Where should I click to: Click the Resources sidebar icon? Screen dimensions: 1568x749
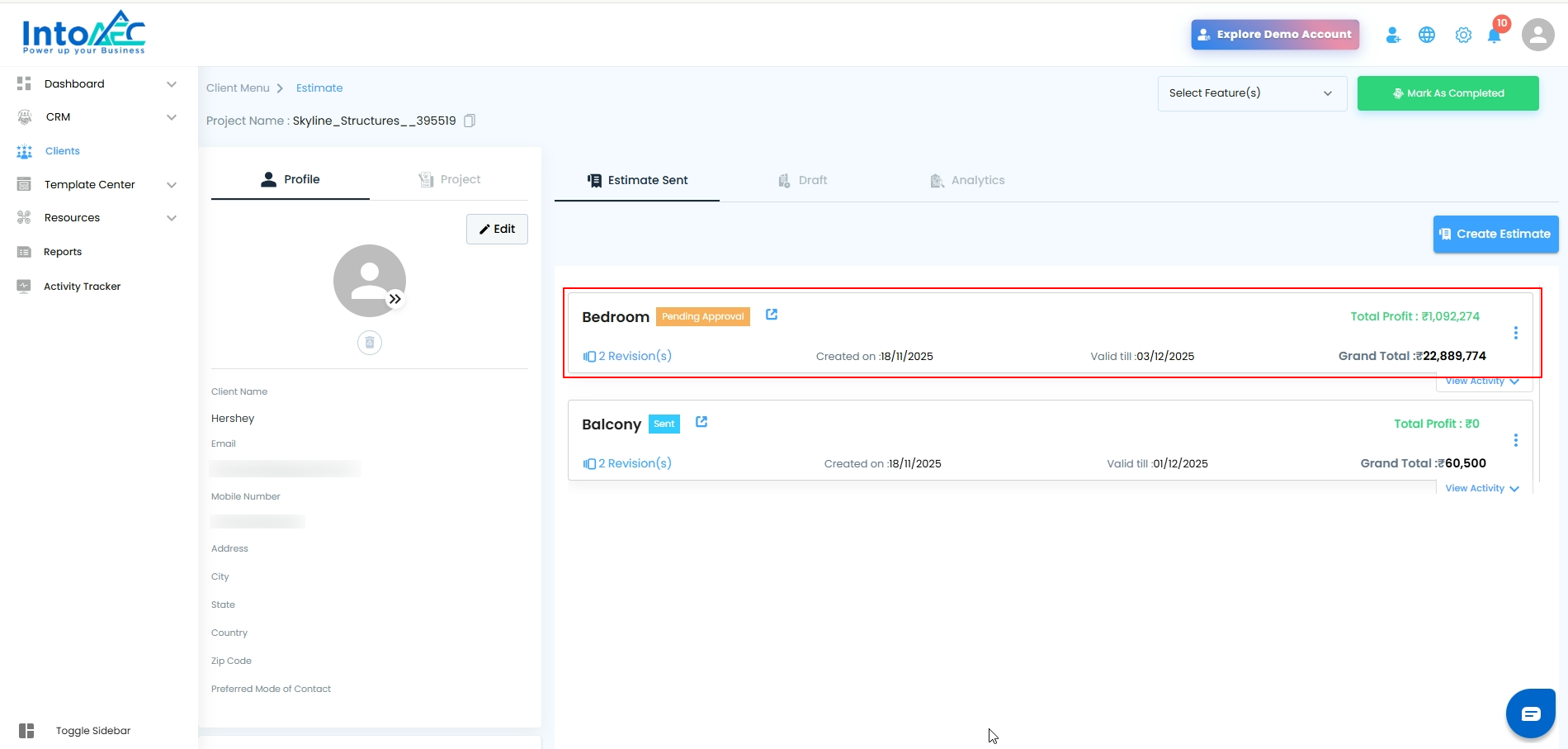[x=24, y=217]
